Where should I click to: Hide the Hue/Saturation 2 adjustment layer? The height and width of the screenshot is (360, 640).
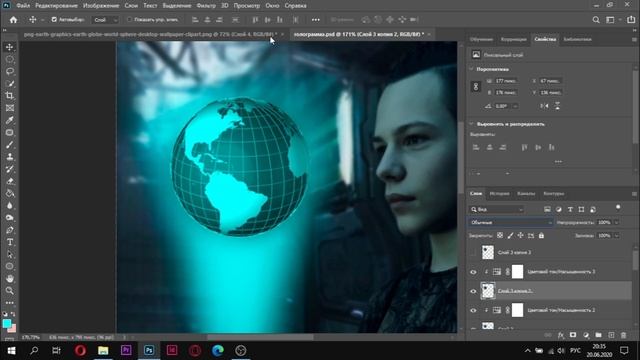click(473, 310)
